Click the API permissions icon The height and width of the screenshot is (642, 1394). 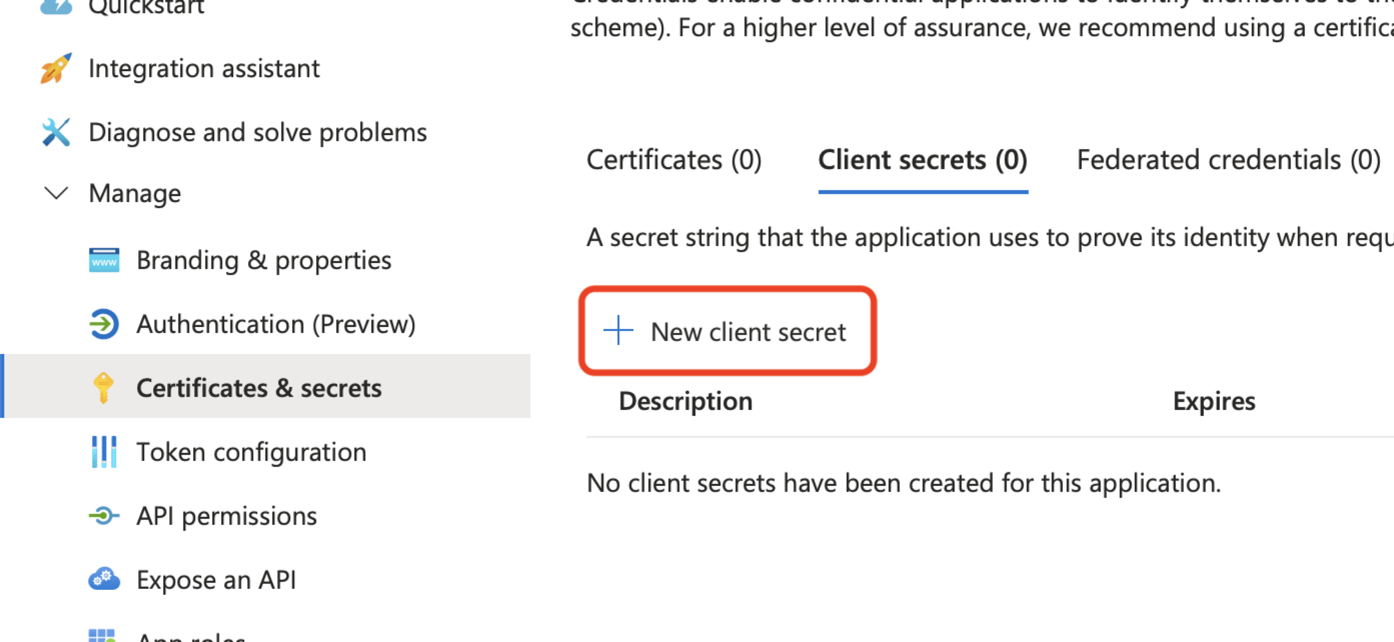point(103,515)
